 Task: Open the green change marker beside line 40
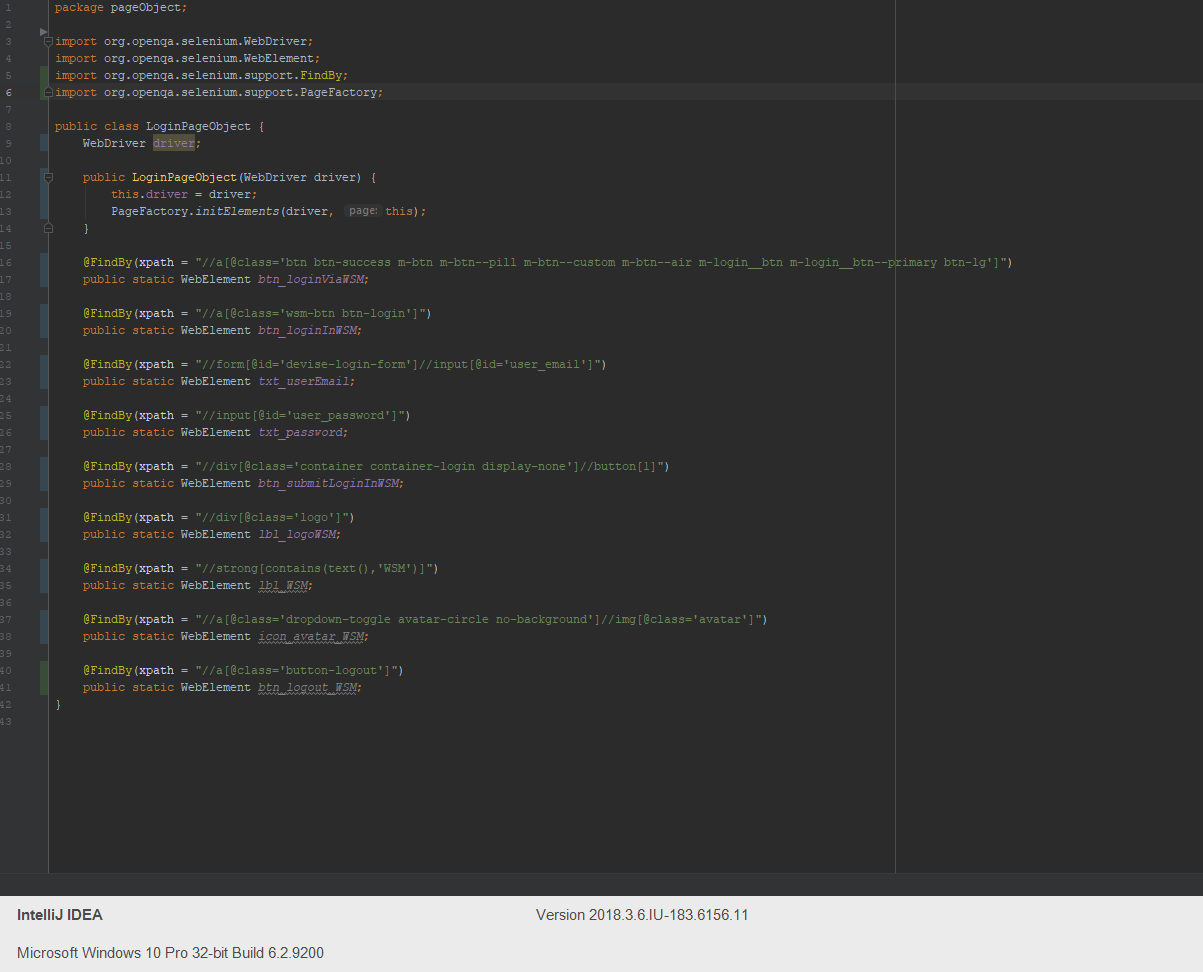click(x=44, y=678)
